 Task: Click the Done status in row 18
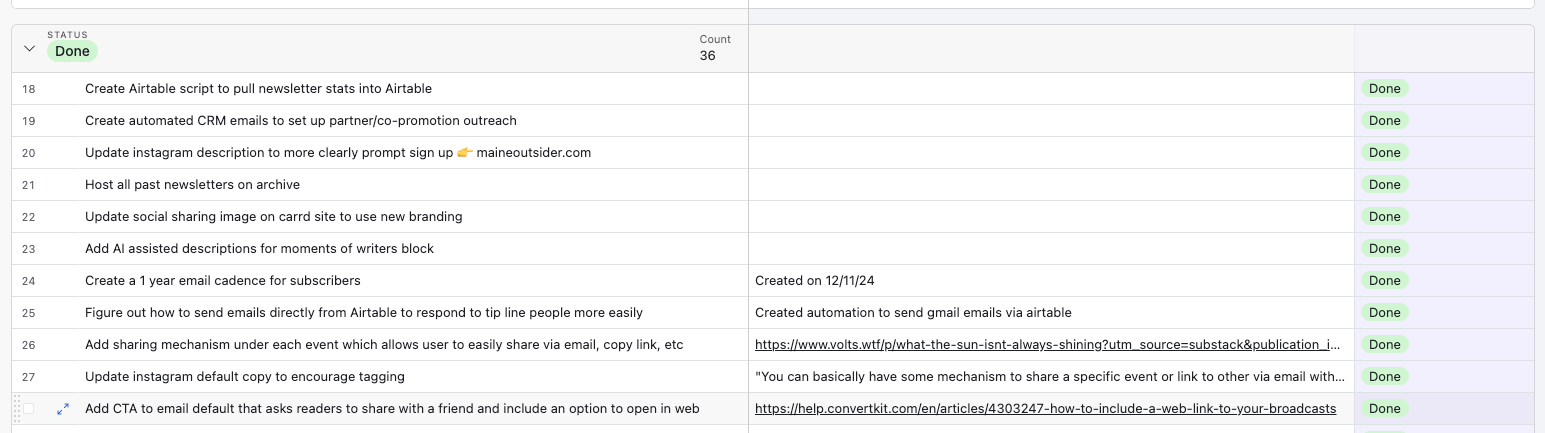(x=1384, y=89)
